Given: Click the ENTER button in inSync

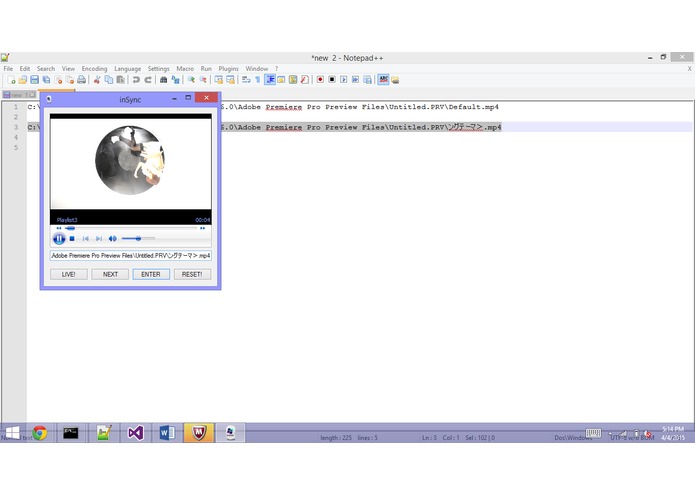Looking at the screenshot, I should click(x=151, y=274).
